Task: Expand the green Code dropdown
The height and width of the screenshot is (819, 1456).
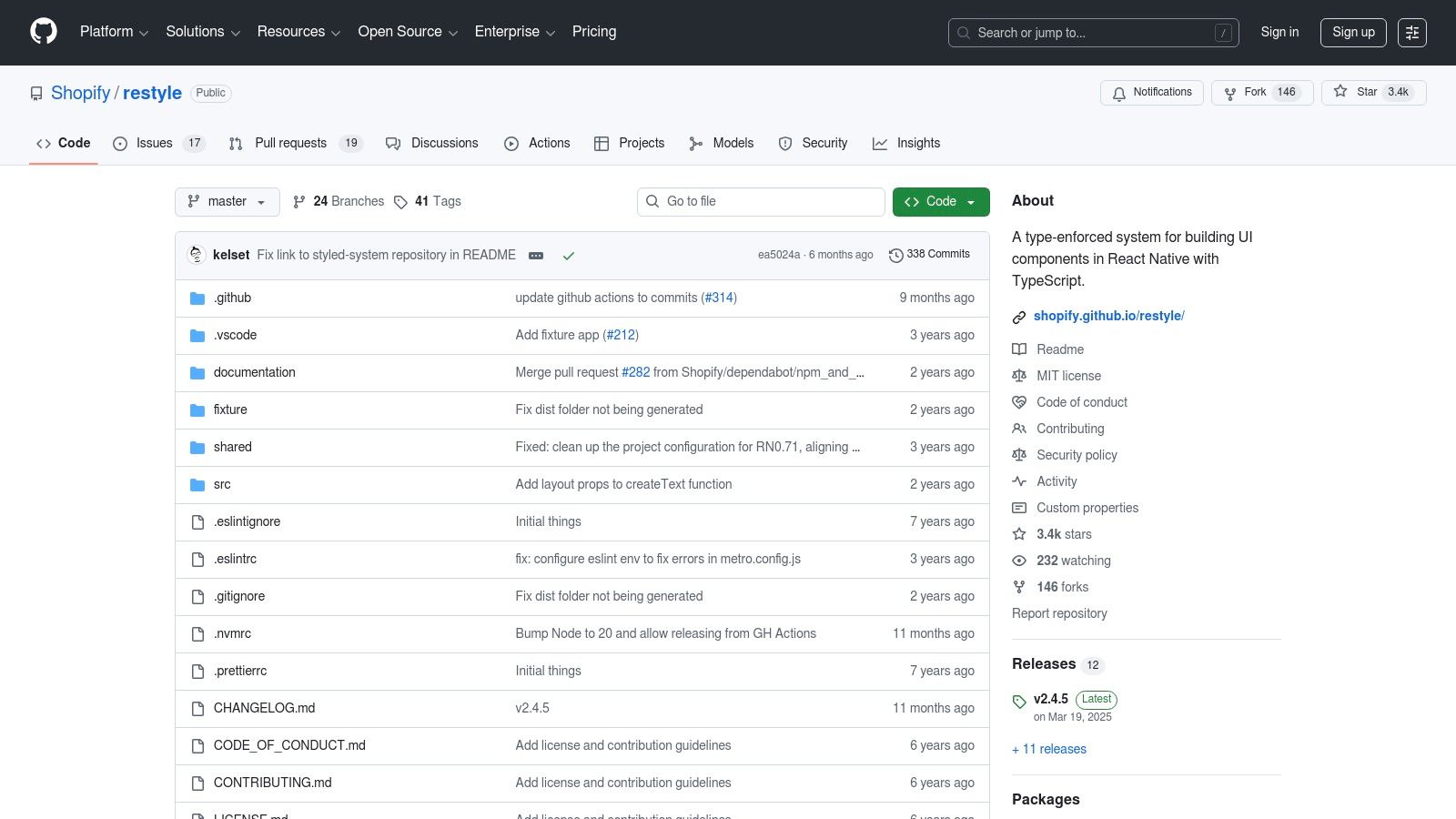Action: pos(970,201)
